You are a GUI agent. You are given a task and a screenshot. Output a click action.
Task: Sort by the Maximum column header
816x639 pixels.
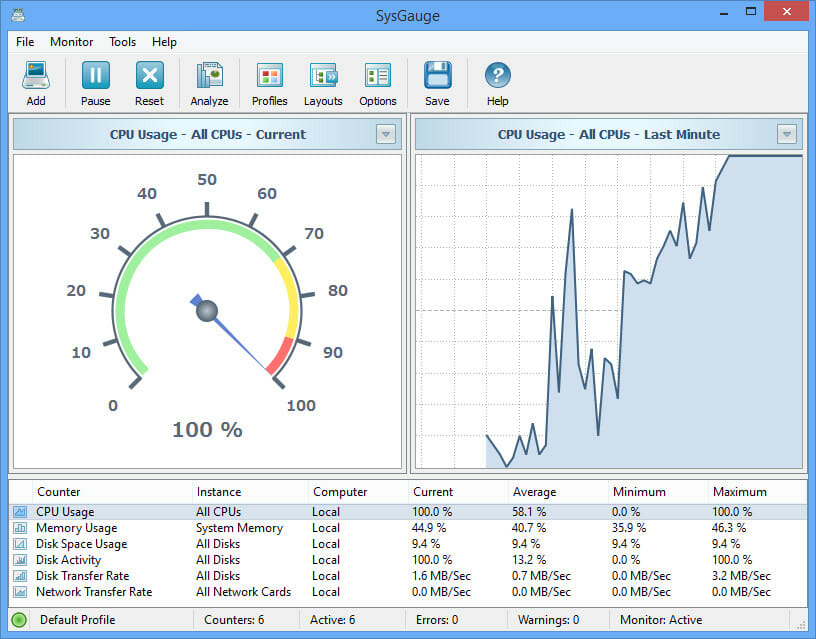758,492
